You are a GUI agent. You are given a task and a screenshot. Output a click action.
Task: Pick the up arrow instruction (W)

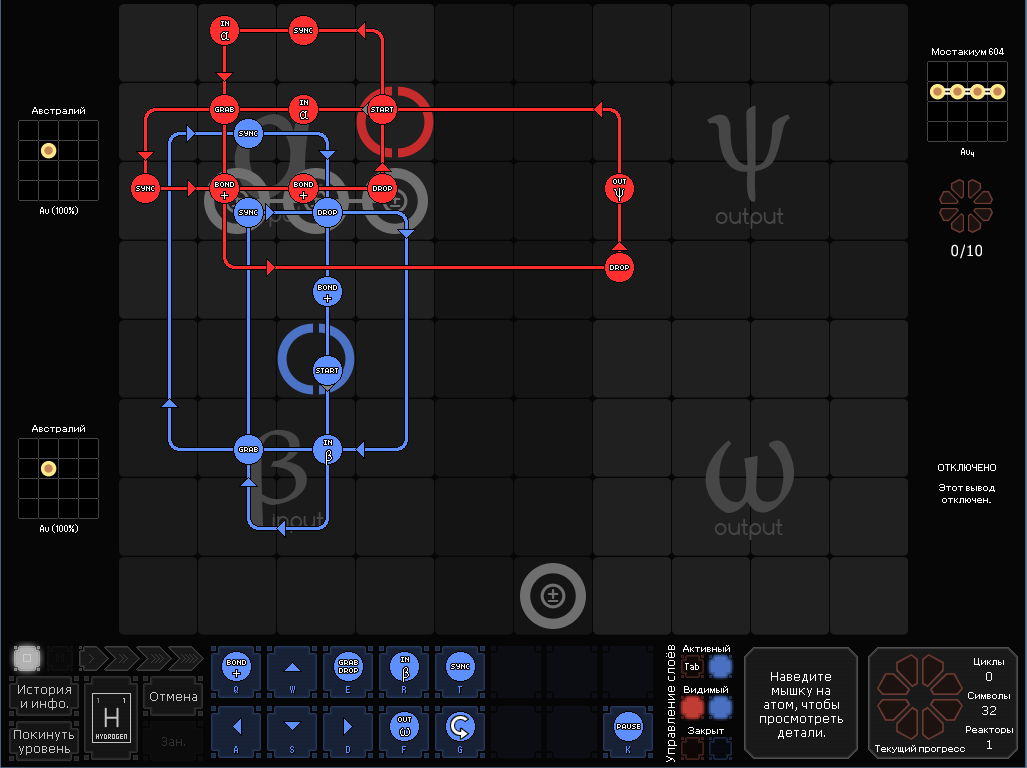coord(292,671)
